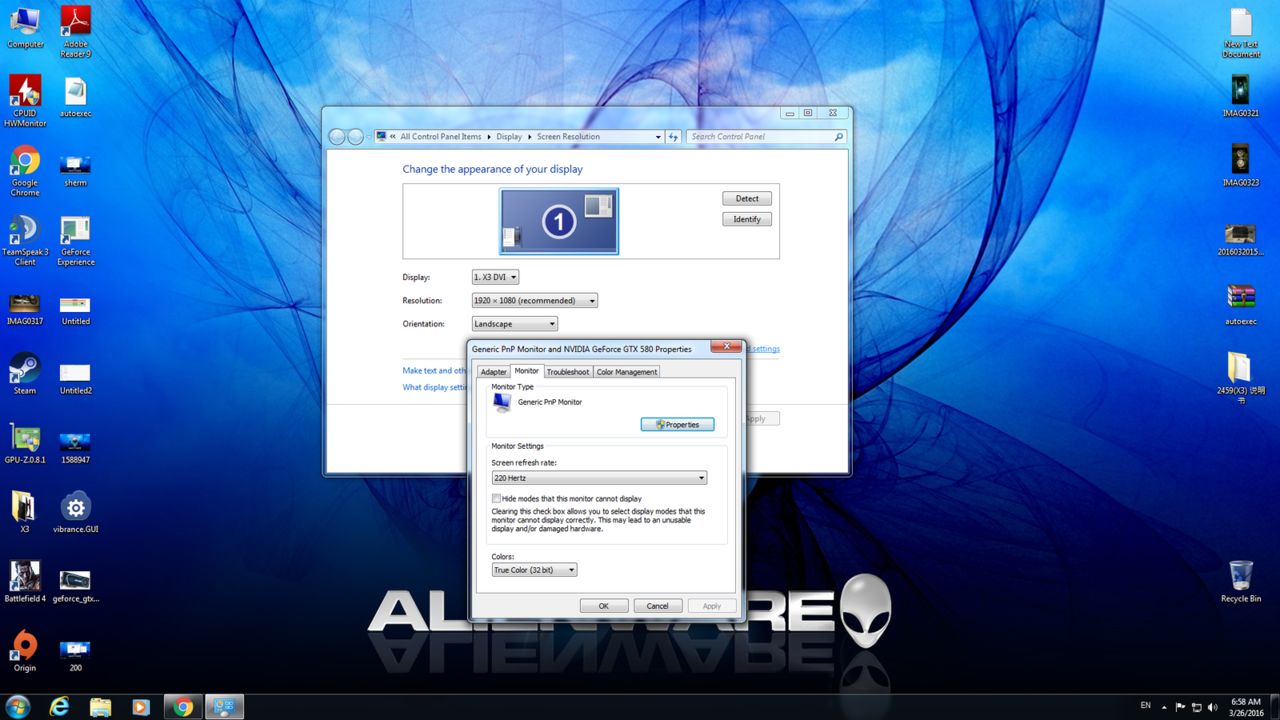Click the Detect button
The width and height of the screenshot is (1280, 720).
747,199
